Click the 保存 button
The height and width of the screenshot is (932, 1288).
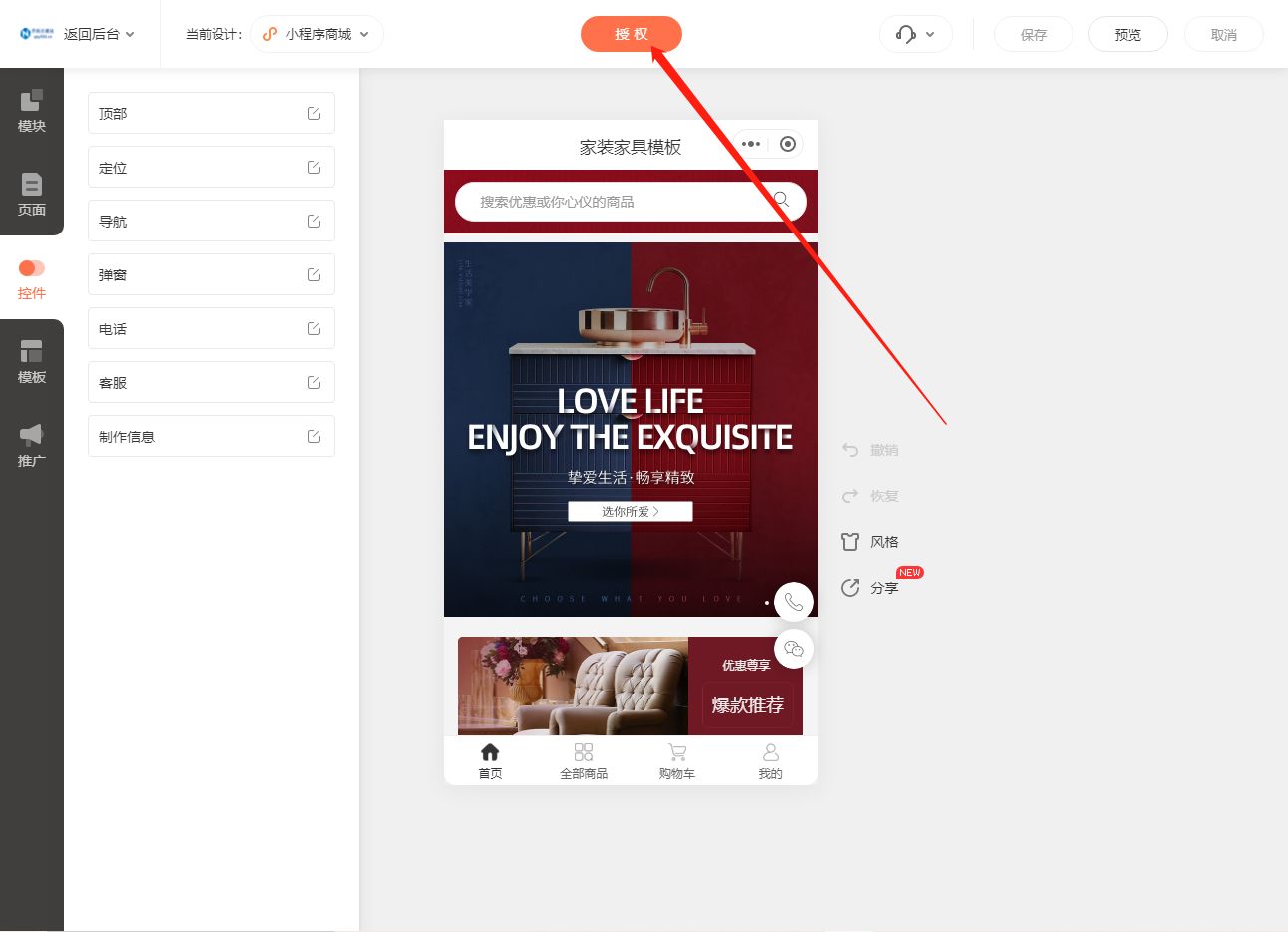[1034, 34]
